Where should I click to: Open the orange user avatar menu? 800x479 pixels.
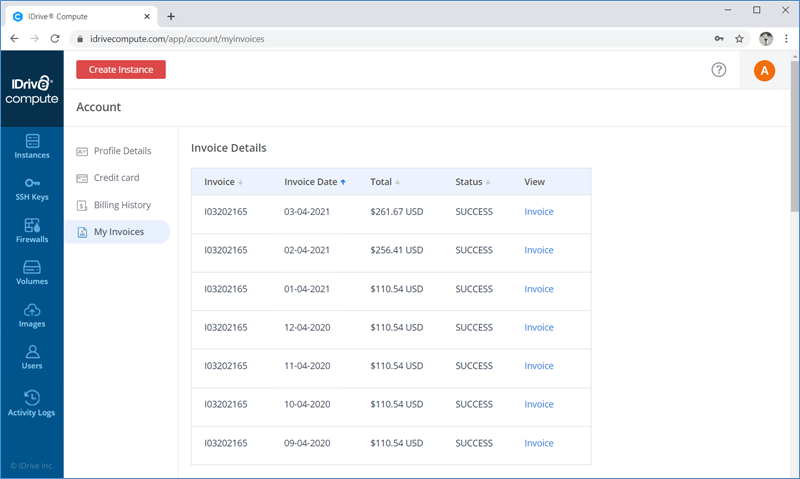coord(764,70)
